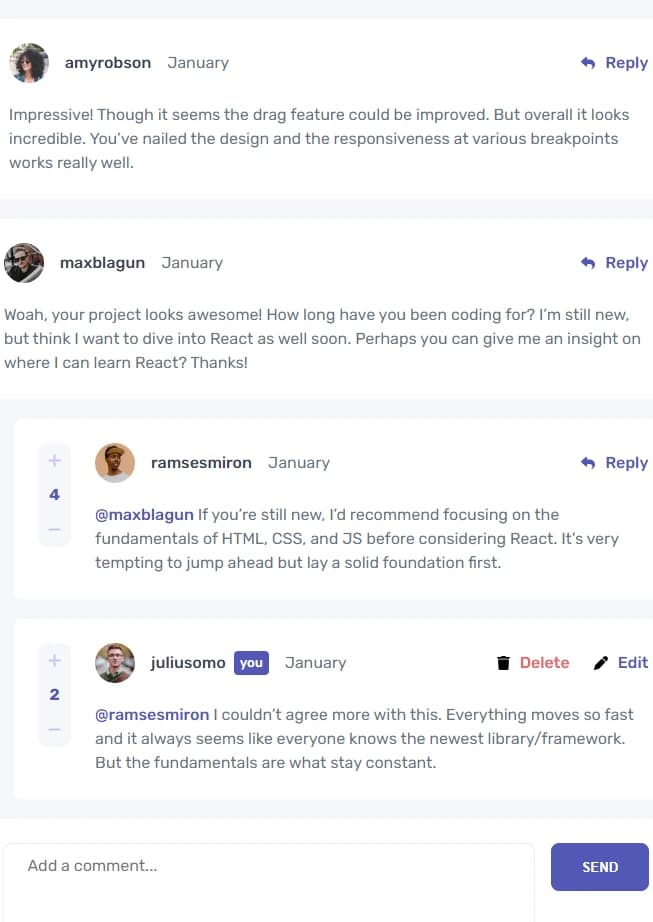Open amyrobson's profile avatar

[x=29, y=63]
